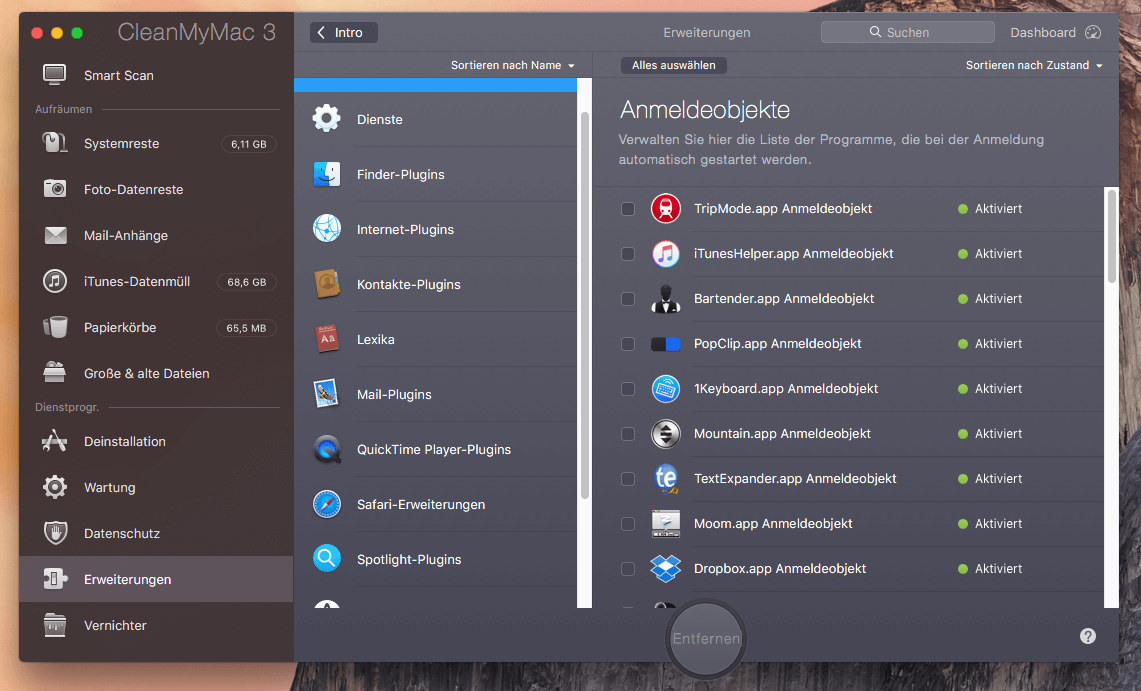The width and height of the screenshot is (1141, 691).
Task: Toggle Aktiviert status for Dropbox.app
Action: click(990, 569)
